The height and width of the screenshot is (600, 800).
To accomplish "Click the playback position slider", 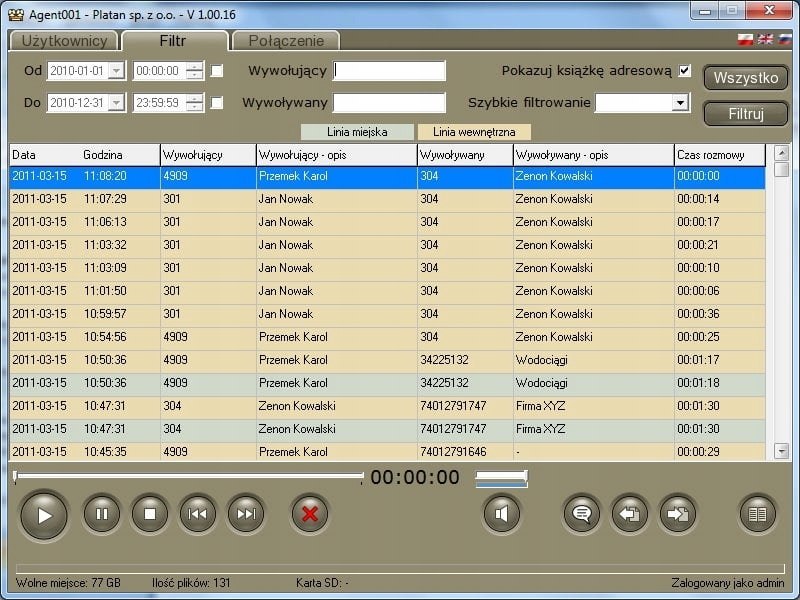I will click(189, 477).
